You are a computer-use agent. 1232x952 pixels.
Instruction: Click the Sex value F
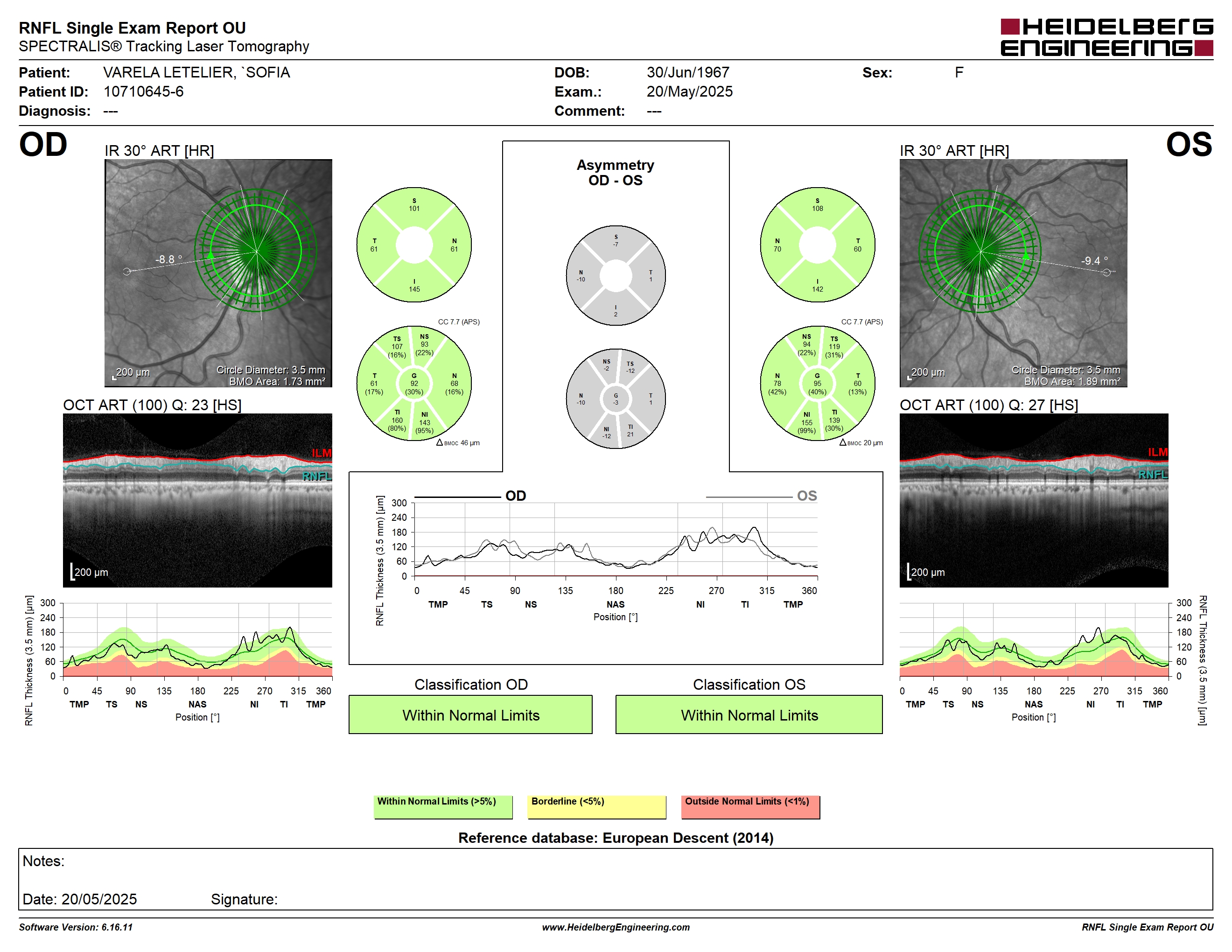point(959,72)
